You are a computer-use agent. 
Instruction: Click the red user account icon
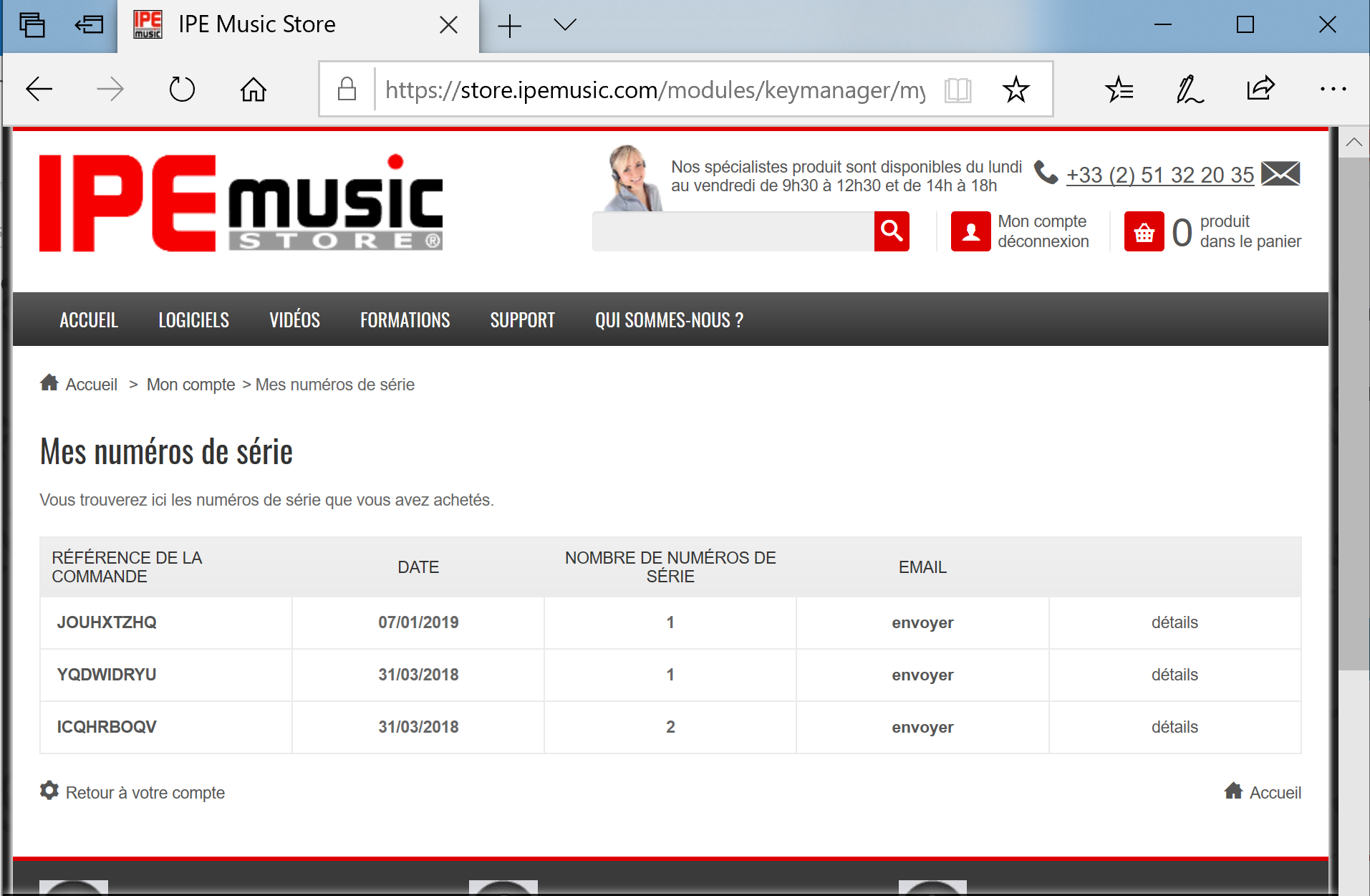coord(970,231)
